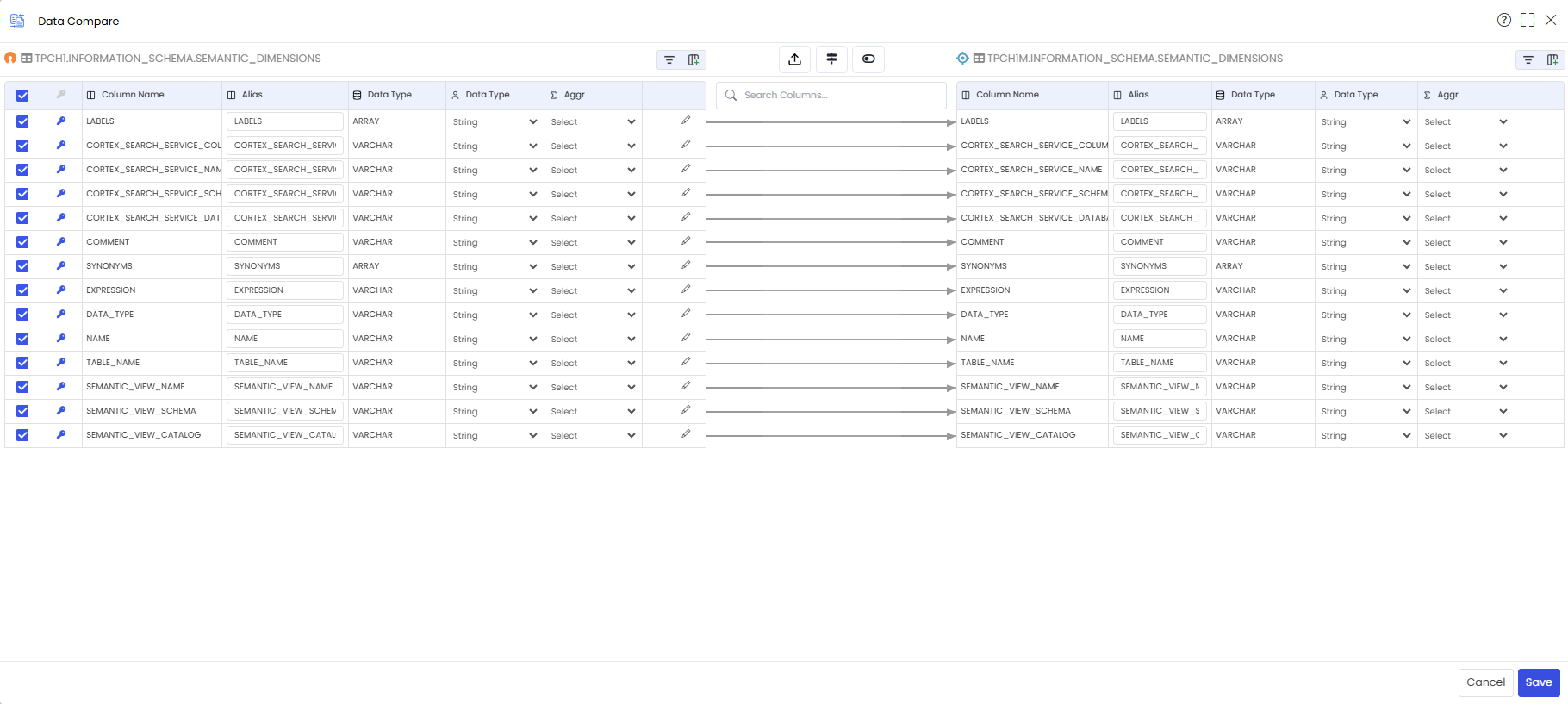This screenshot has height=704, width=1568.
Task: Click right EXPRESSION column name cell
Action: (1032, 290)
